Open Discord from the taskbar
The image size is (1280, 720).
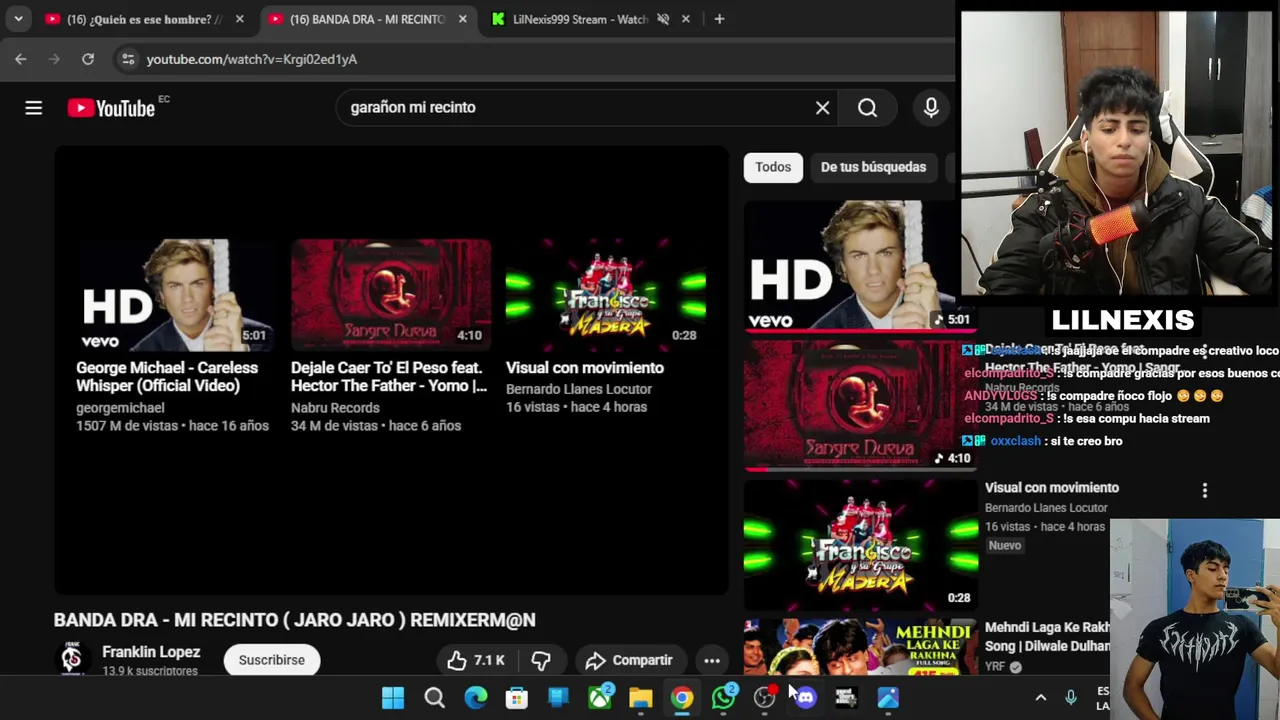(x=806, y=698)
